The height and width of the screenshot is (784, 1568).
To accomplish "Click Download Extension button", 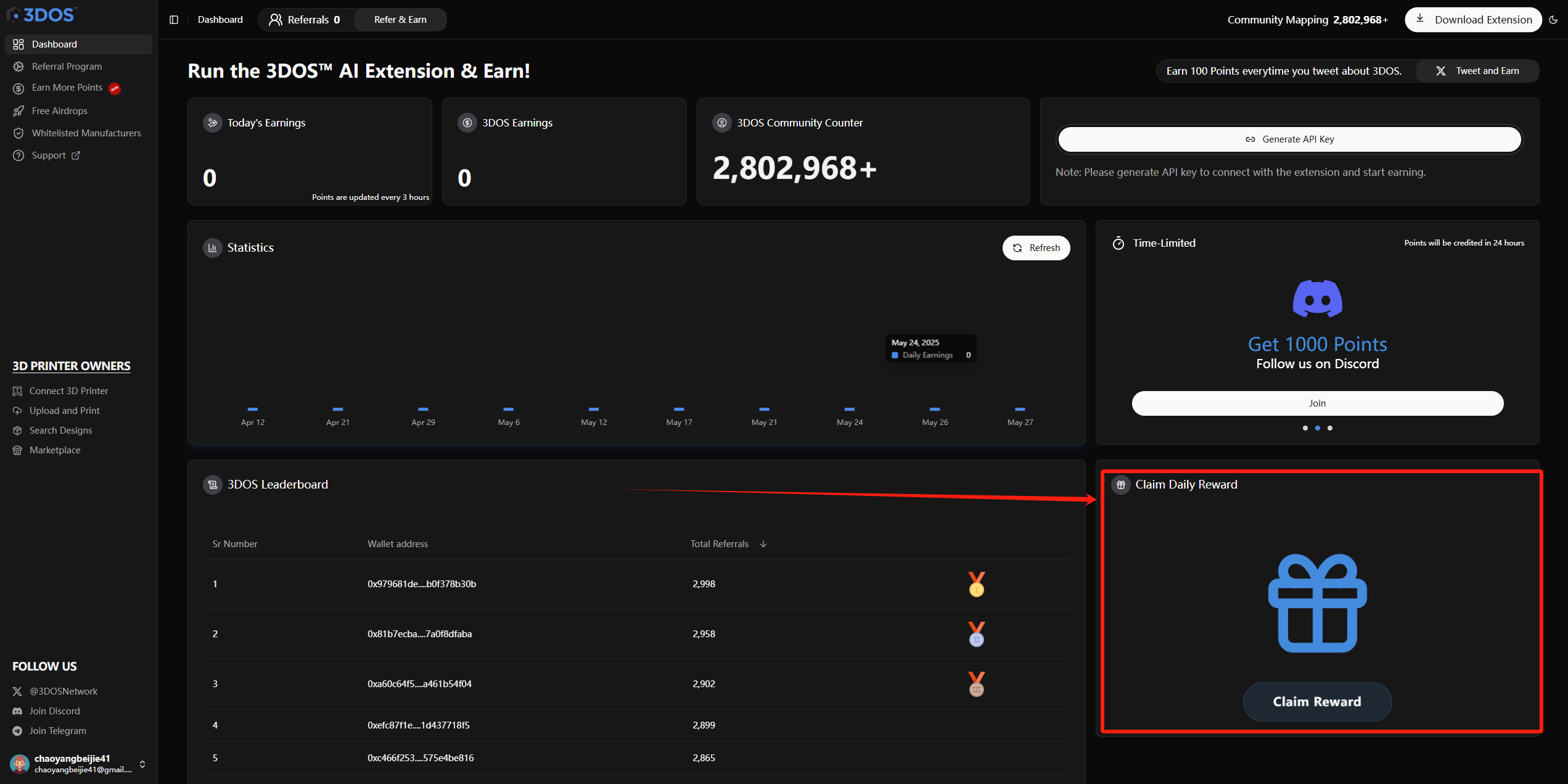I will coord(1473,20).
